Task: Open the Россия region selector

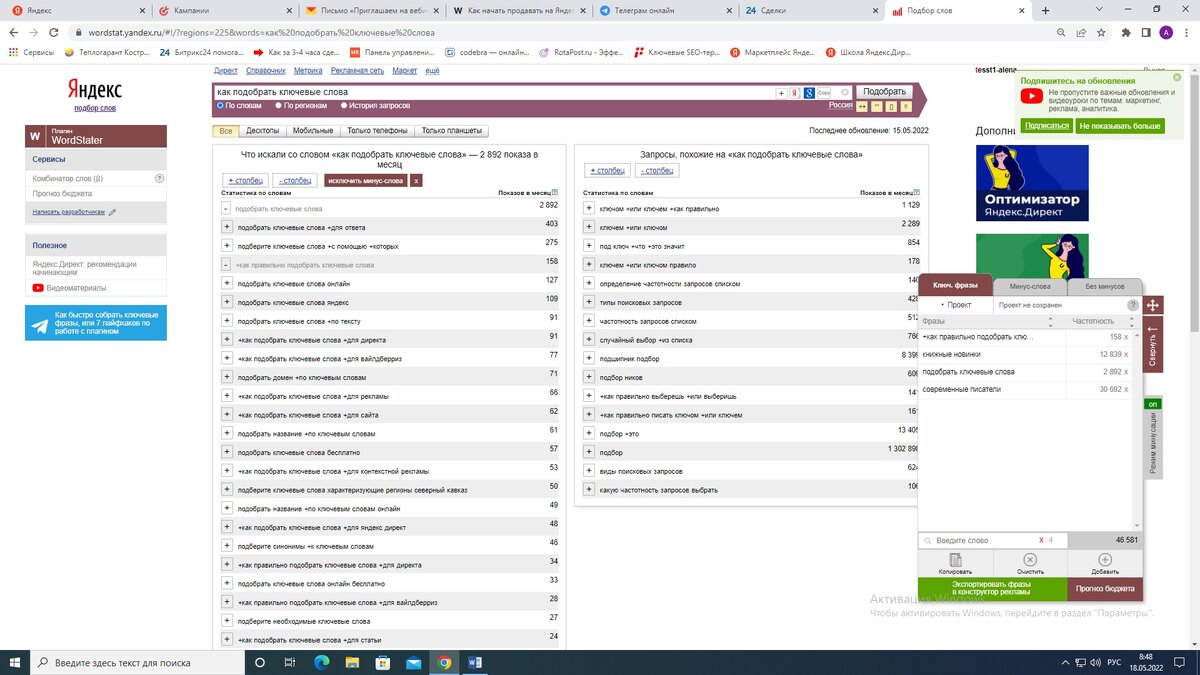Action: [840, 105]
